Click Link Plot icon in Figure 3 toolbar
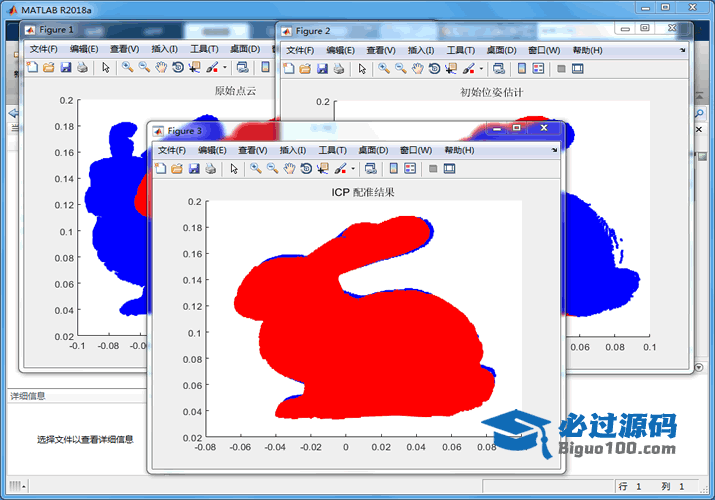The image size is (715, 500). pyautogui.click(x=371, y=169)
